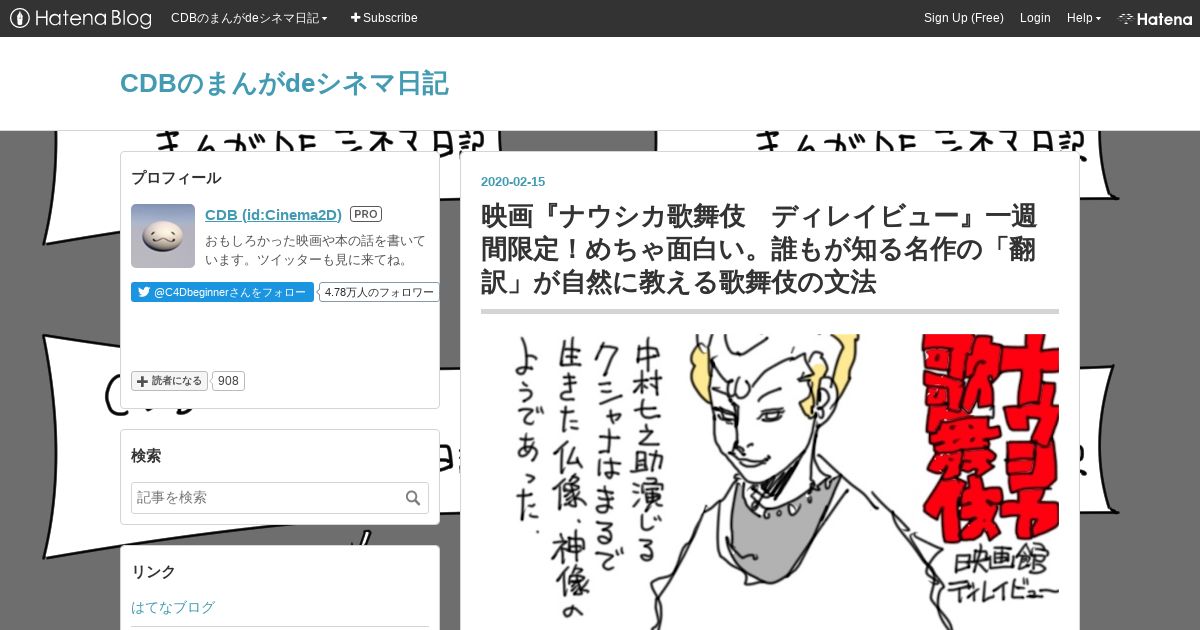Click the Login link
1200x630 pixels.
pos(1035,18)
